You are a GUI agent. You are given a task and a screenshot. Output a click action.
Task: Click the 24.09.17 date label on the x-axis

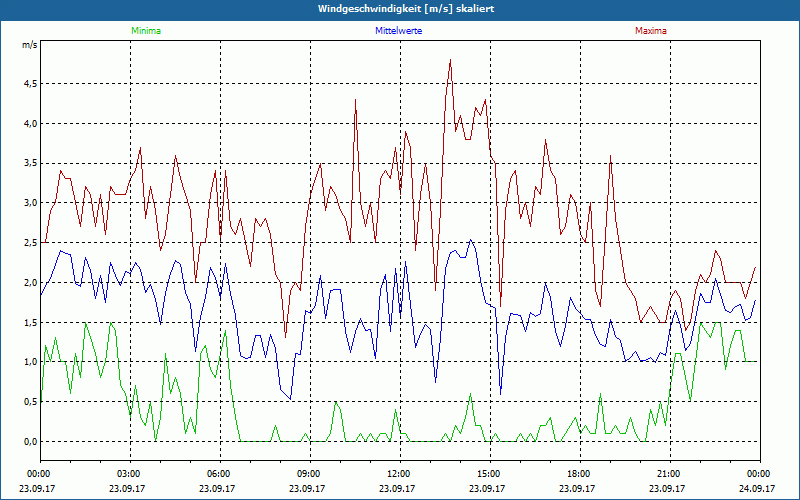(757, 489)
